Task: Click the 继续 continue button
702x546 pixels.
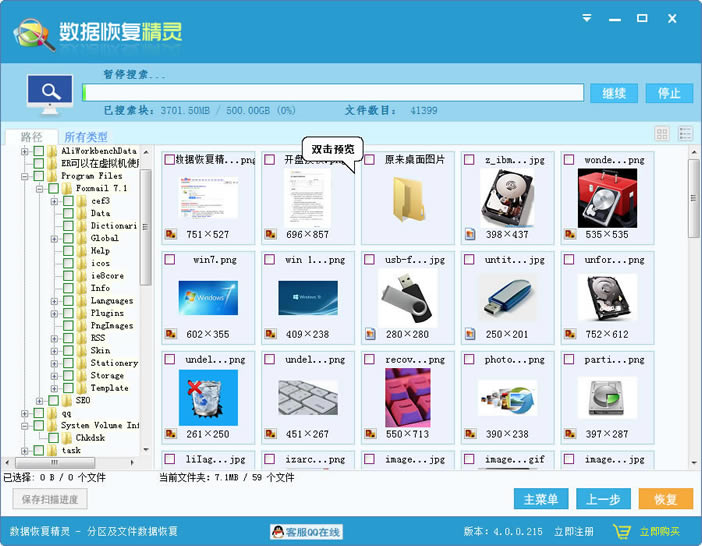Action: (x=614, y=93)
